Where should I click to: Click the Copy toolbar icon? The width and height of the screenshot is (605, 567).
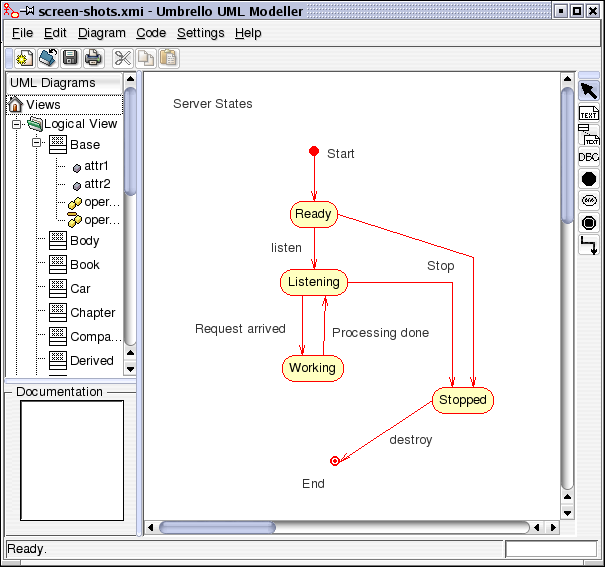click(x=145, y=58)
